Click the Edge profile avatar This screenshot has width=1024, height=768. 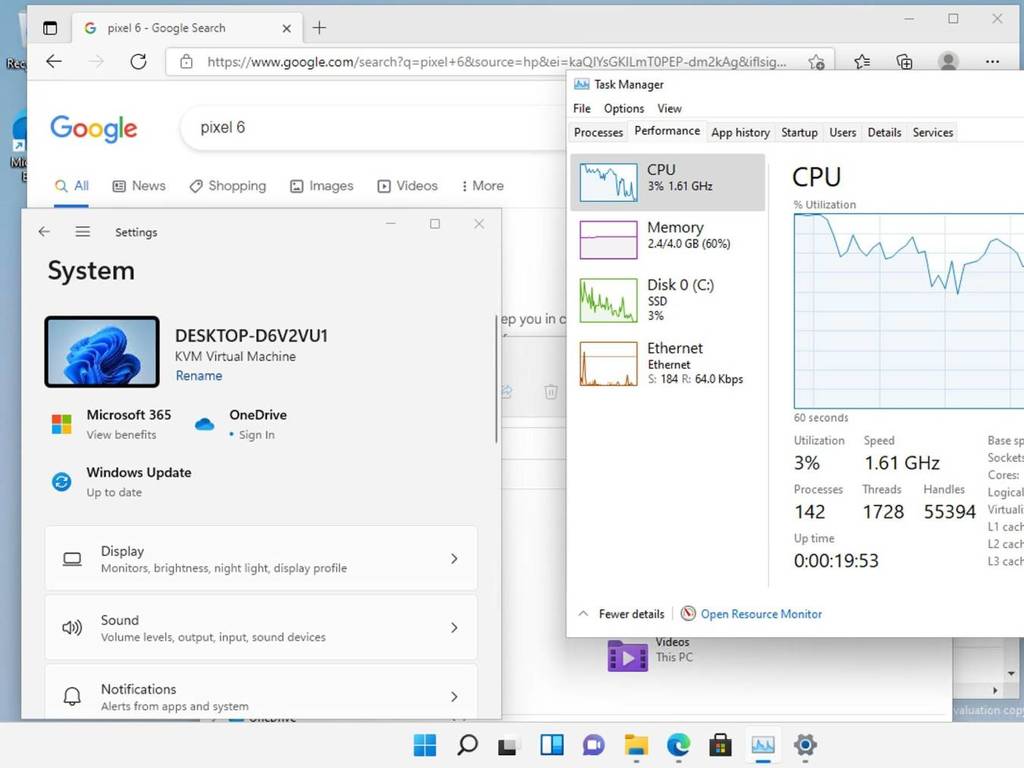948,61
